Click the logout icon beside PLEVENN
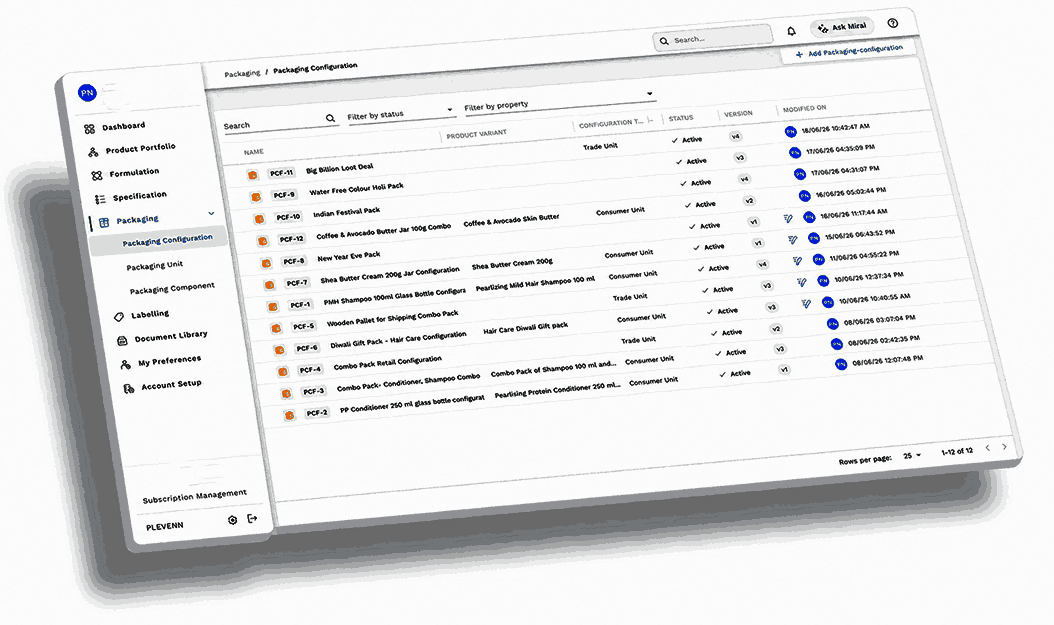This screenshot has width=1054, height=625. (x=252, y=518)
